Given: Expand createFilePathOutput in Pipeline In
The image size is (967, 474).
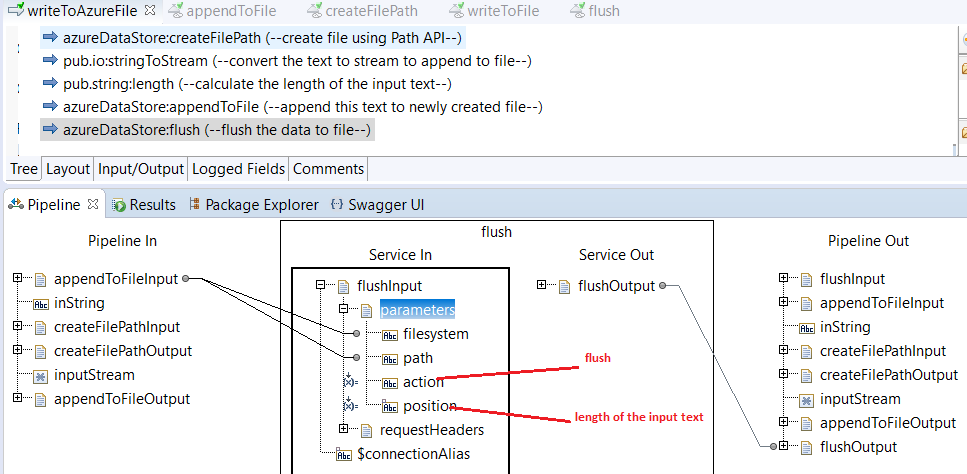Looking at the screenshot, I should (x=17, y=350).
